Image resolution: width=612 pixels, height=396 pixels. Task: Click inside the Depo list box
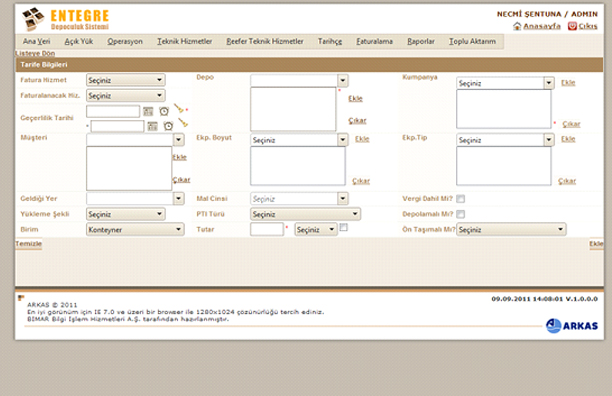[293, 109]
